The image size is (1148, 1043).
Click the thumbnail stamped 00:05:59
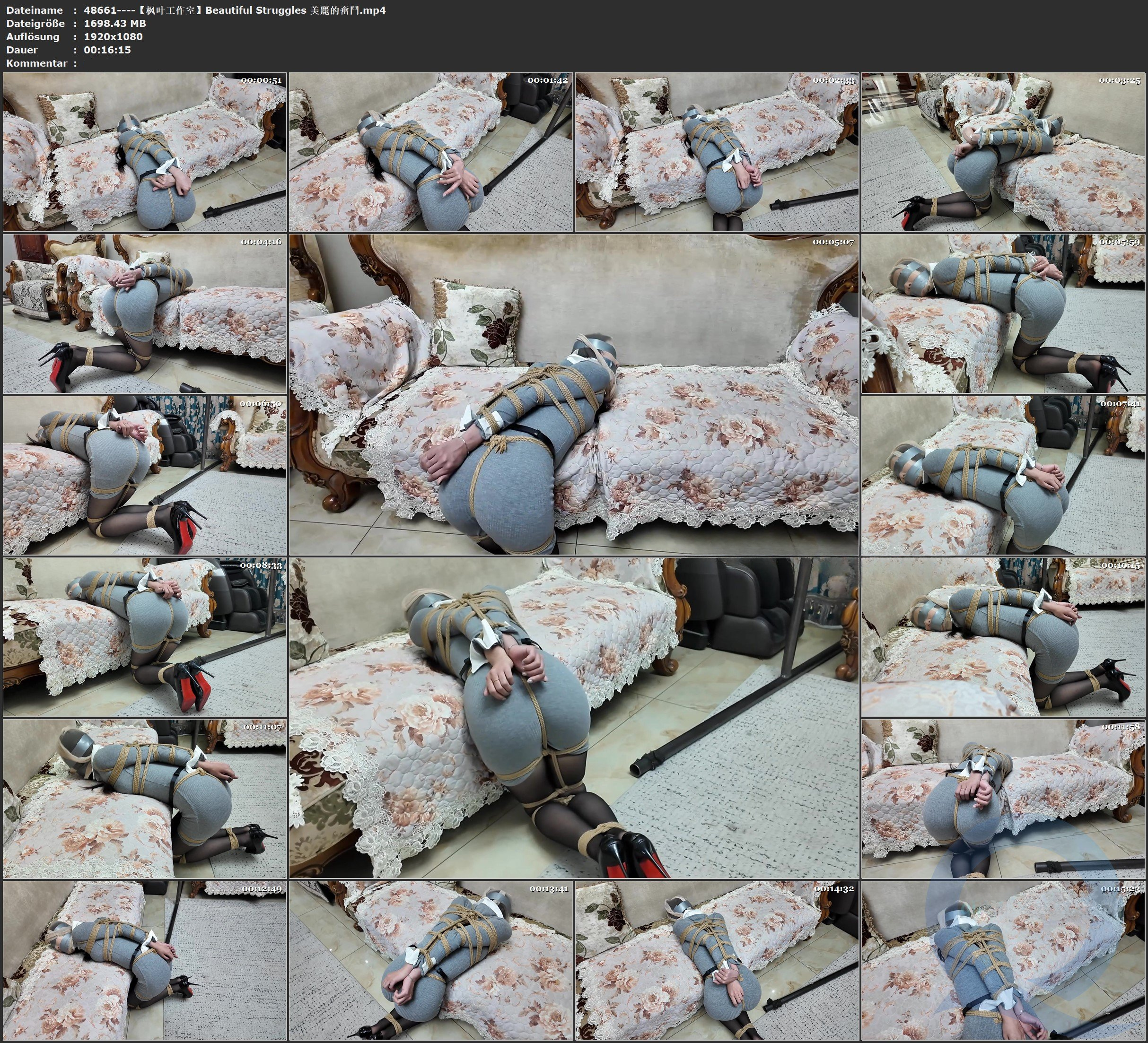coord(1003,313)
